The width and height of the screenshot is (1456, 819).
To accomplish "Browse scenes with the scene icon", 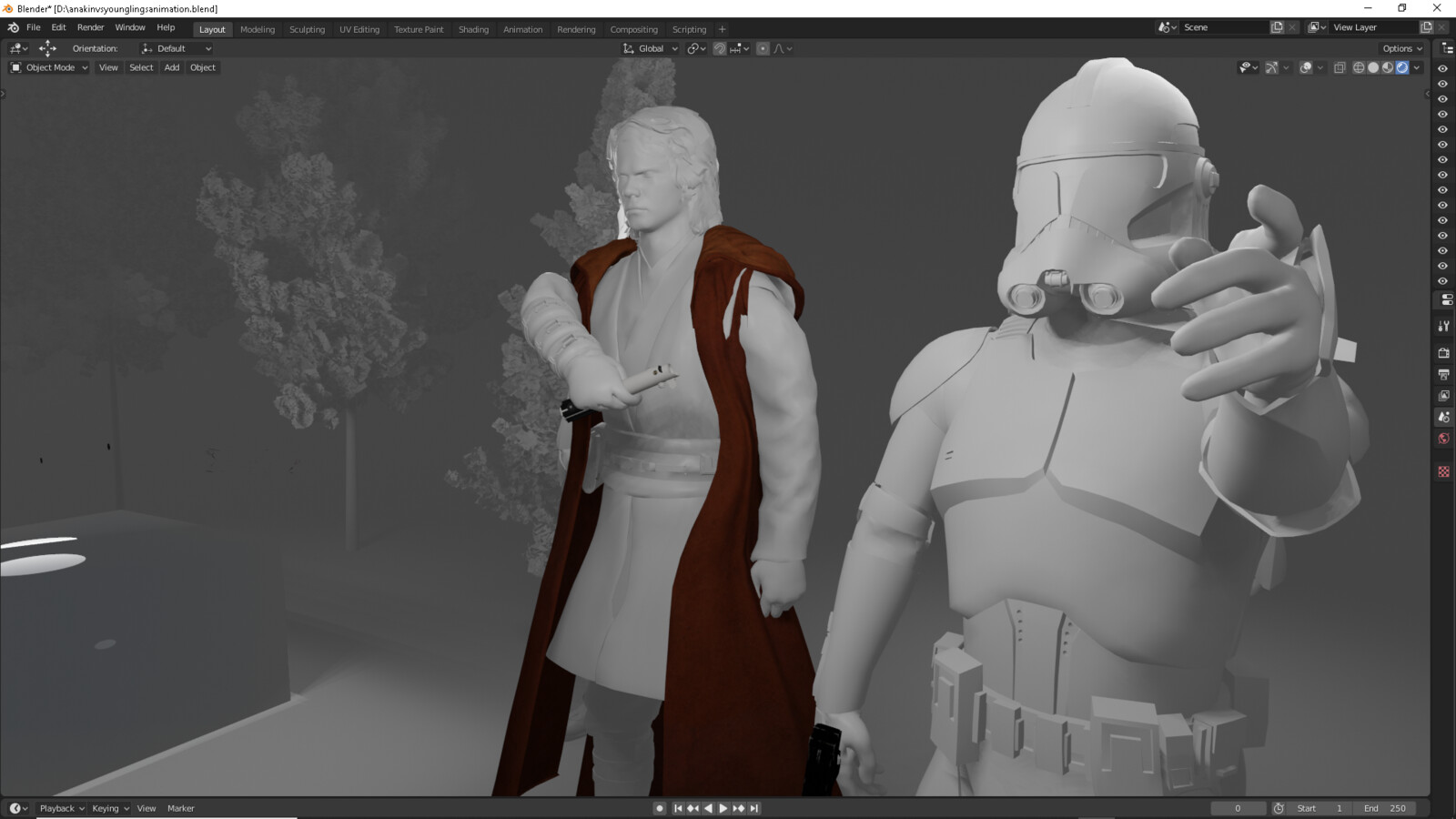I will (1167, 27).
